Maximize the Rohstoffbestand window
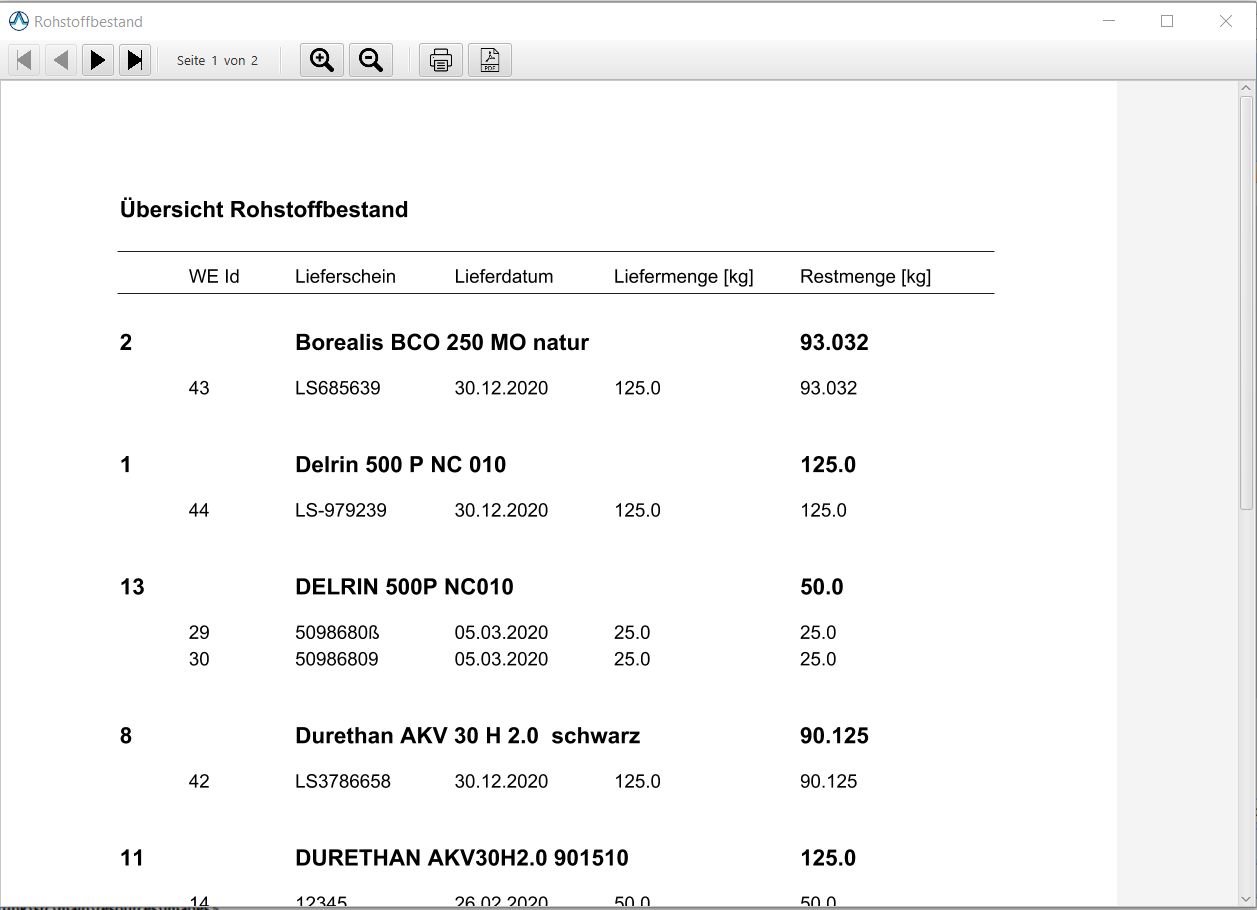 [1167, 21]
